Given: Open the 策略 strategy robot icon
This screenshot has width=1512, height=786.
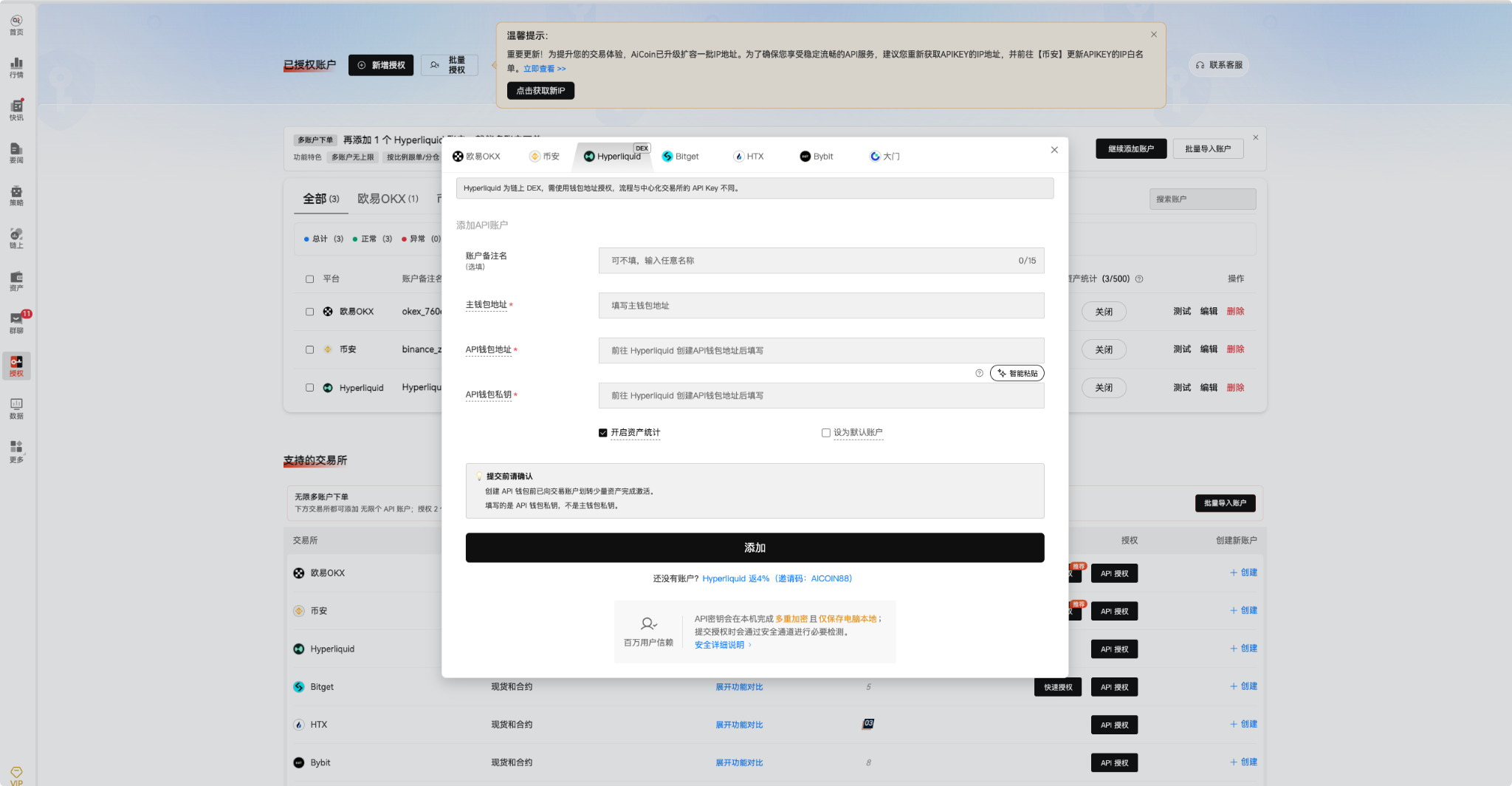Looking at the screenshot, I should point(16,196).
